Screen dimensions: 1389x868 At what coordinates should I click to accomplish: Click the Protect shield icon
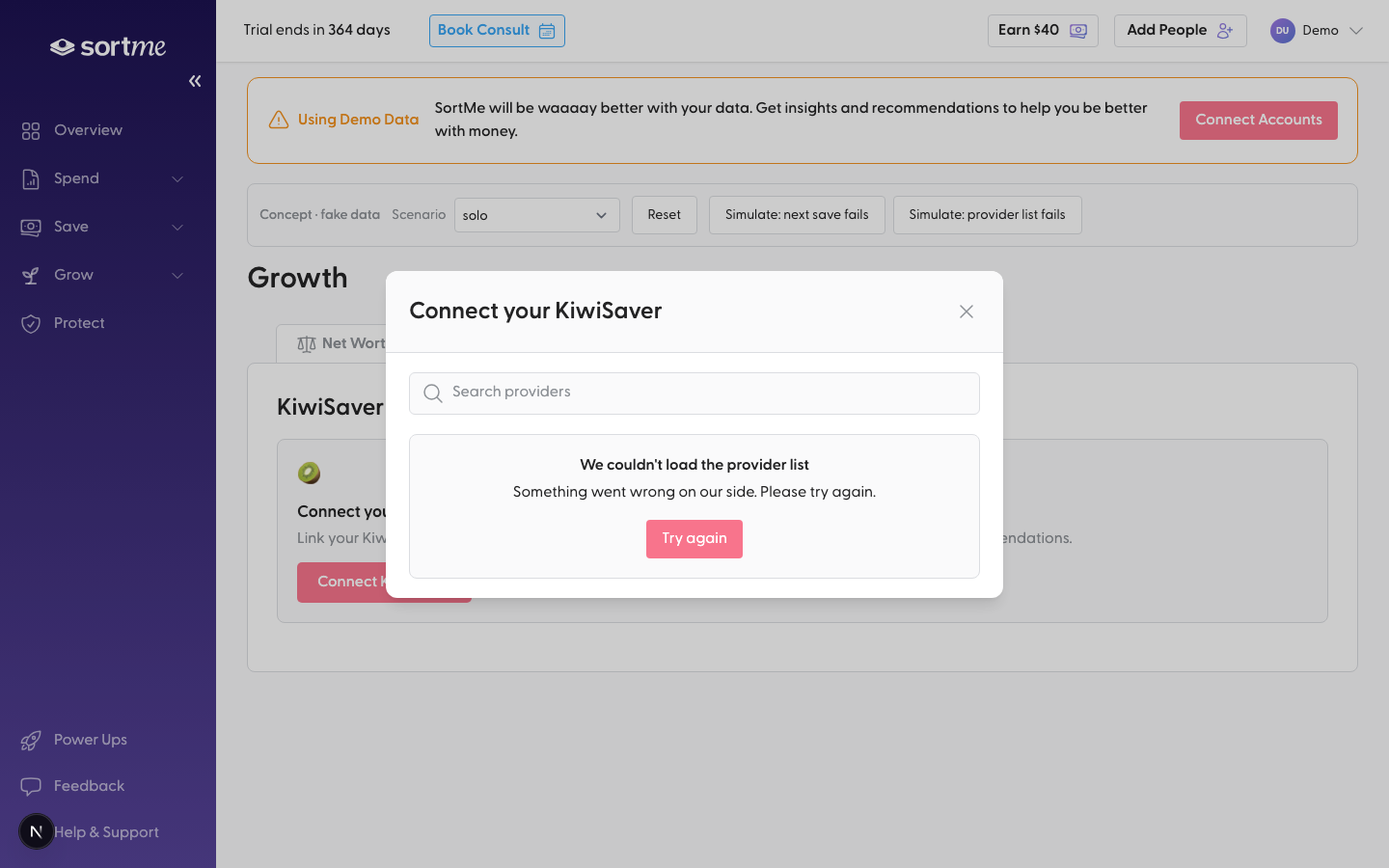31,323
